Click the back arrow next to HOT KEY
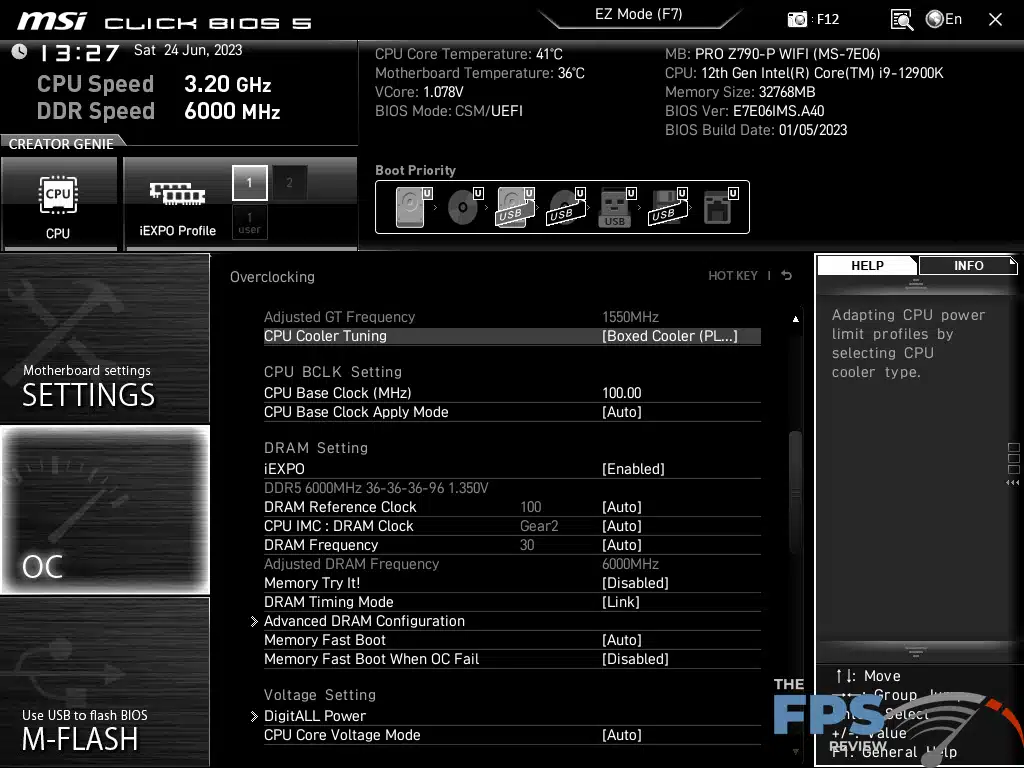 point(787,276)
